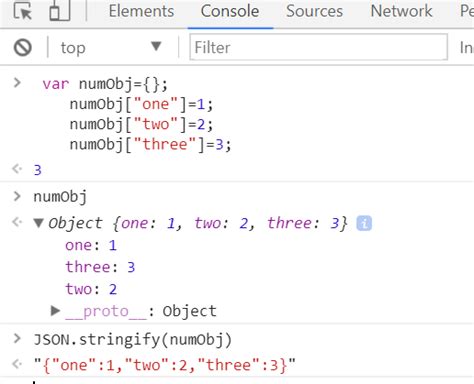Click the numObj["two"]=2; line
474x384 pixels.
coord(141,124)
